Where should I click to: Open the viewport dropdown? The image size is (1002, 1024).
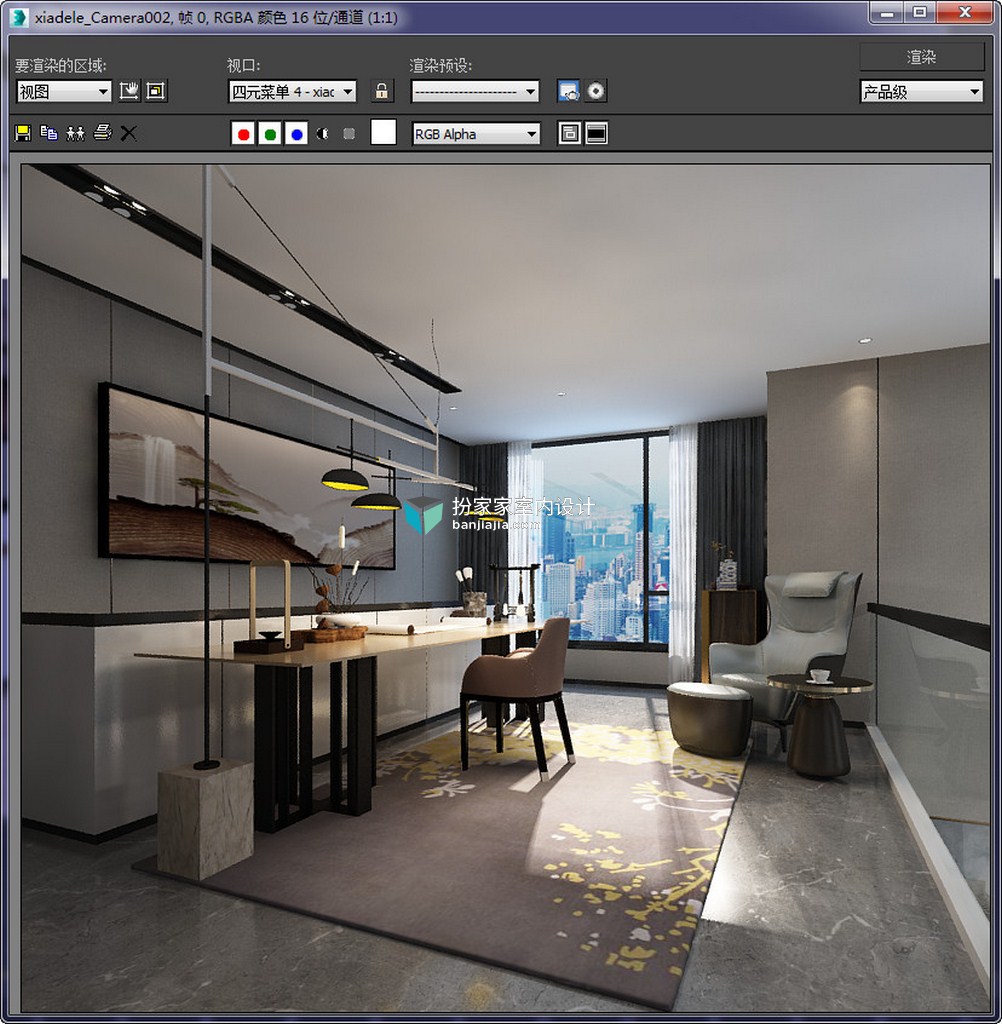(x=293, y=91)
